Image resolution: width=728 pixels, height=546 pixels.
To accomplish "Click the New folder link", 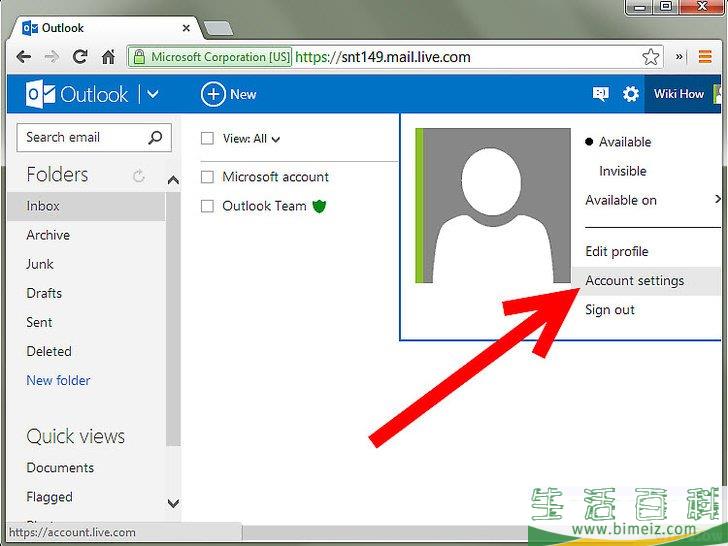I will click(58, 381).
